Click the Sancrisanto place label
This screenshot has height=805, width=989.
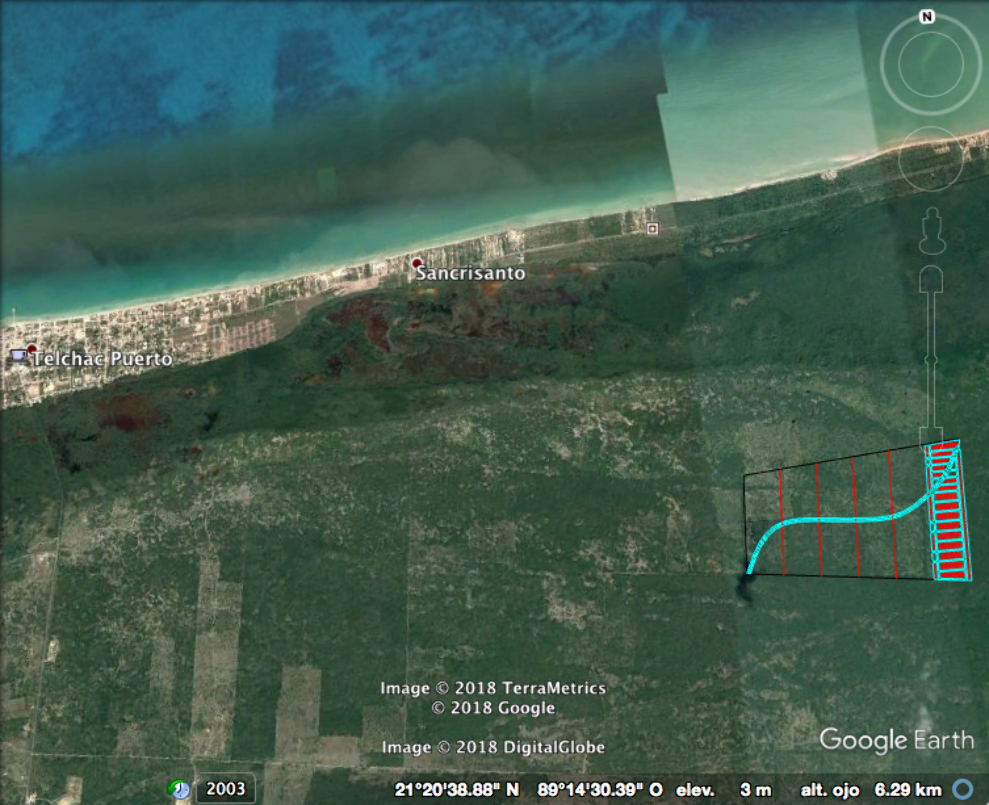click(470, 274)
